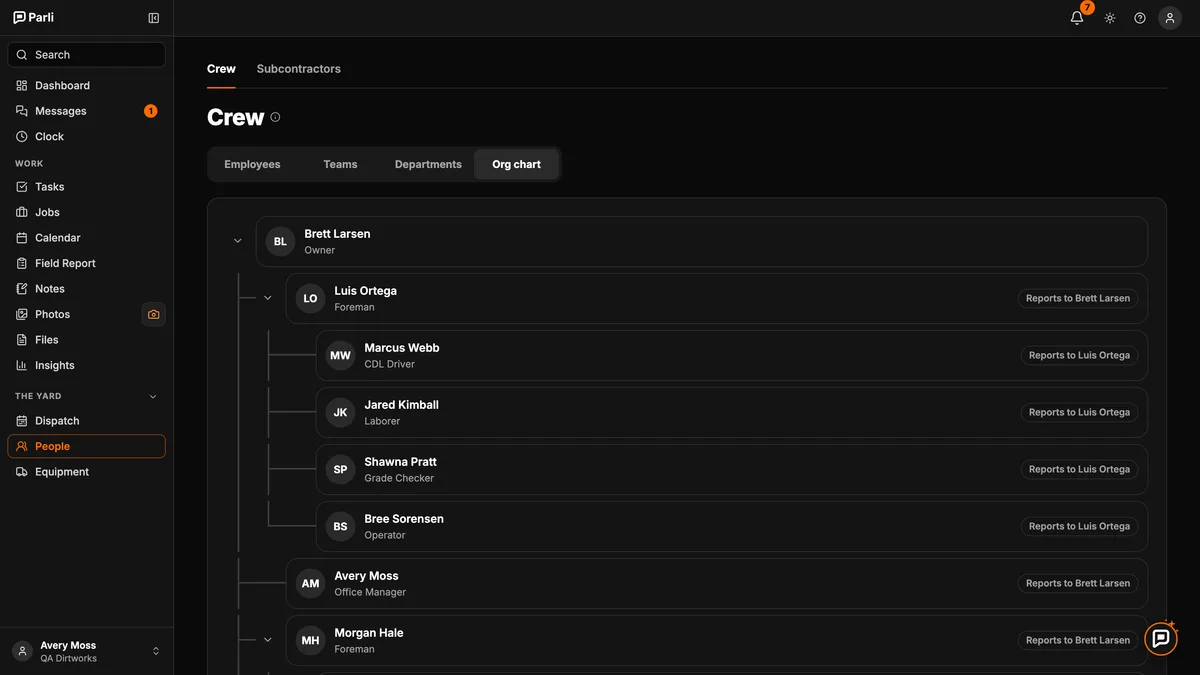This screenshot has height=675, width=1200.
Task: Click Reports to Luis Ortega on Marcus Webb
Action: (1079, 355)
